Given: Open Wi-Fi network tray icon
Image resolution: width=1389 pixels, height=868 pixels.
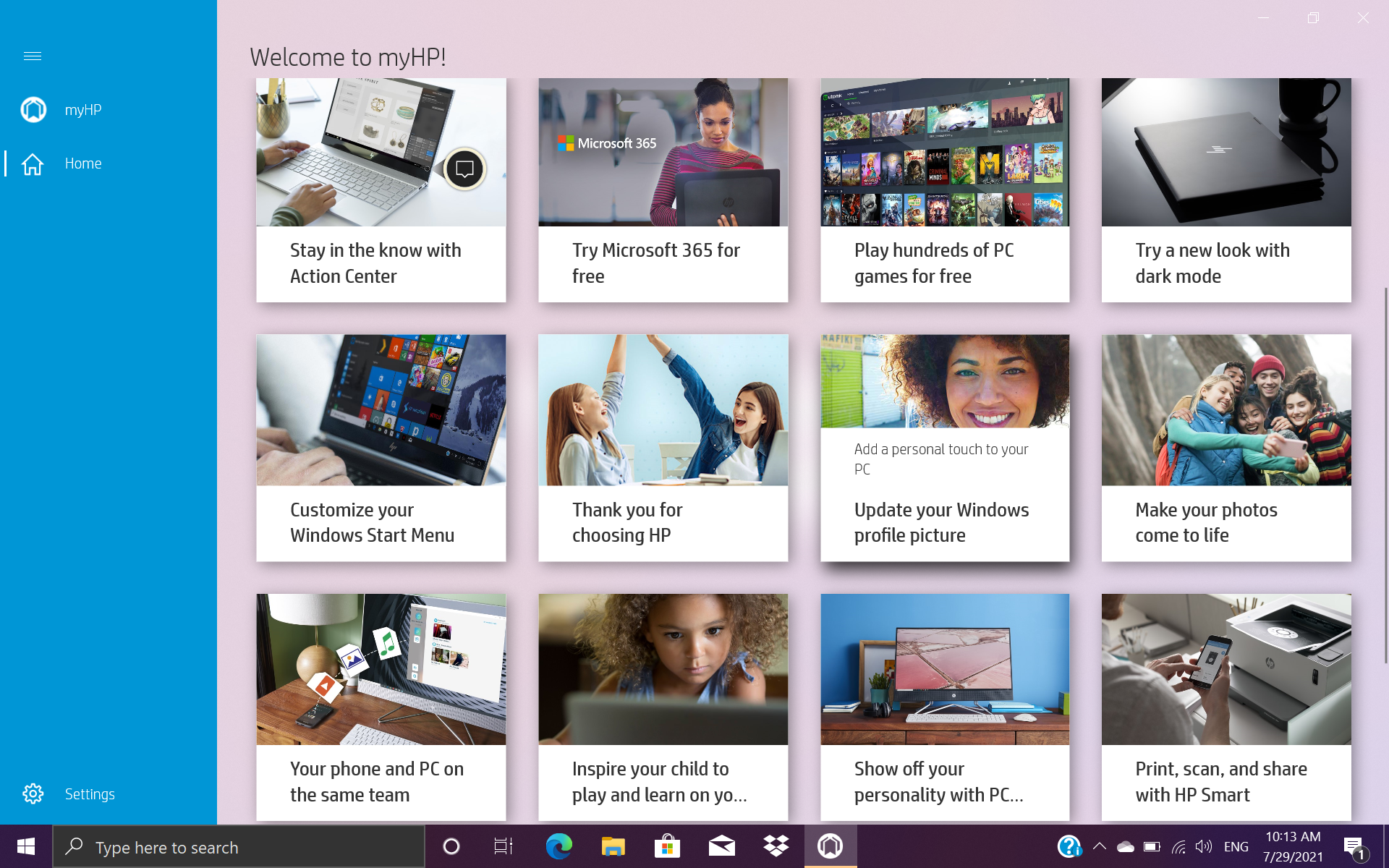Looking at the screenshot, I should [1178, 846].
